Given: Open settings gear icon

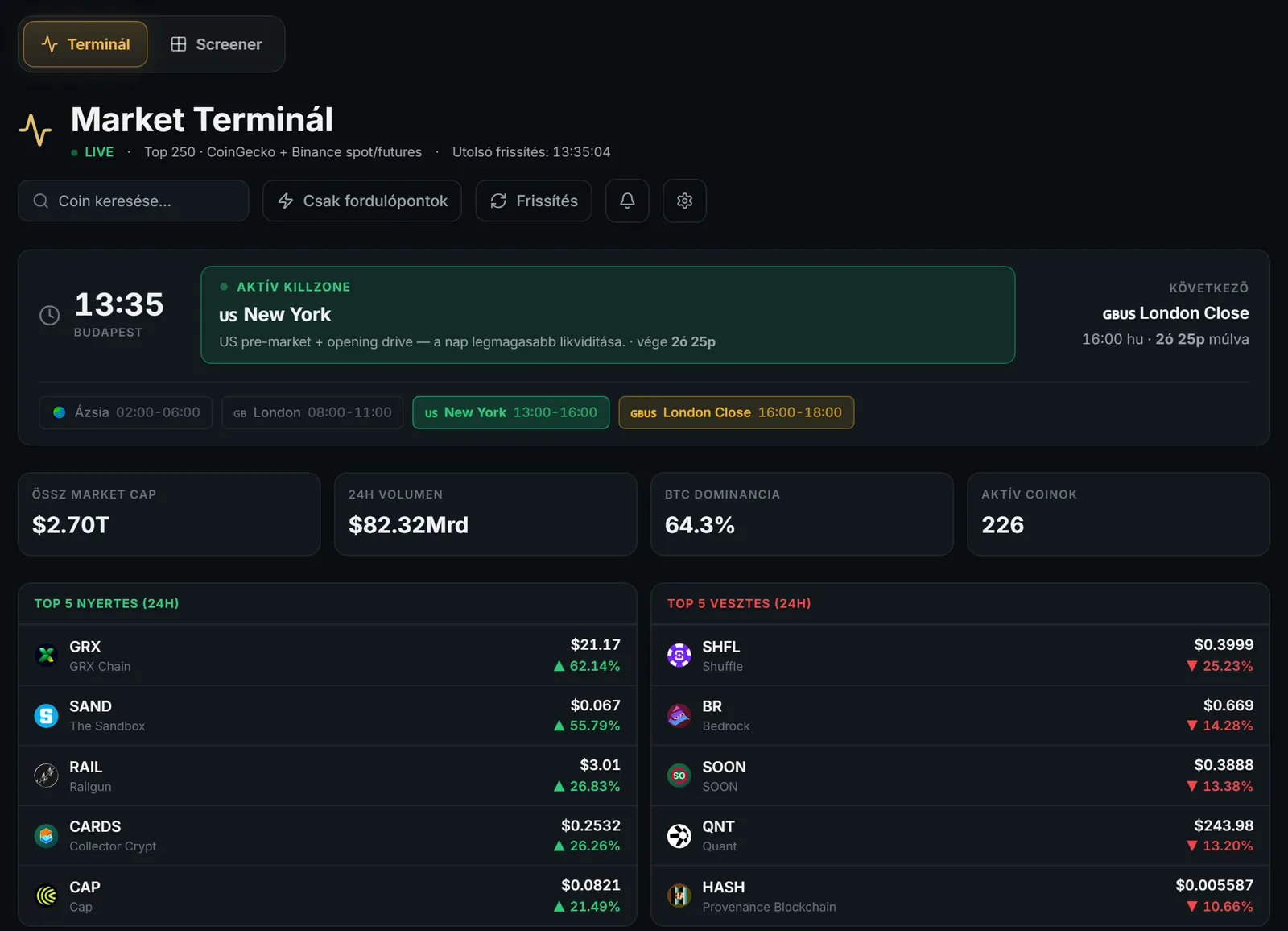Looking at the screenshot, I should (x=684, y=201).
